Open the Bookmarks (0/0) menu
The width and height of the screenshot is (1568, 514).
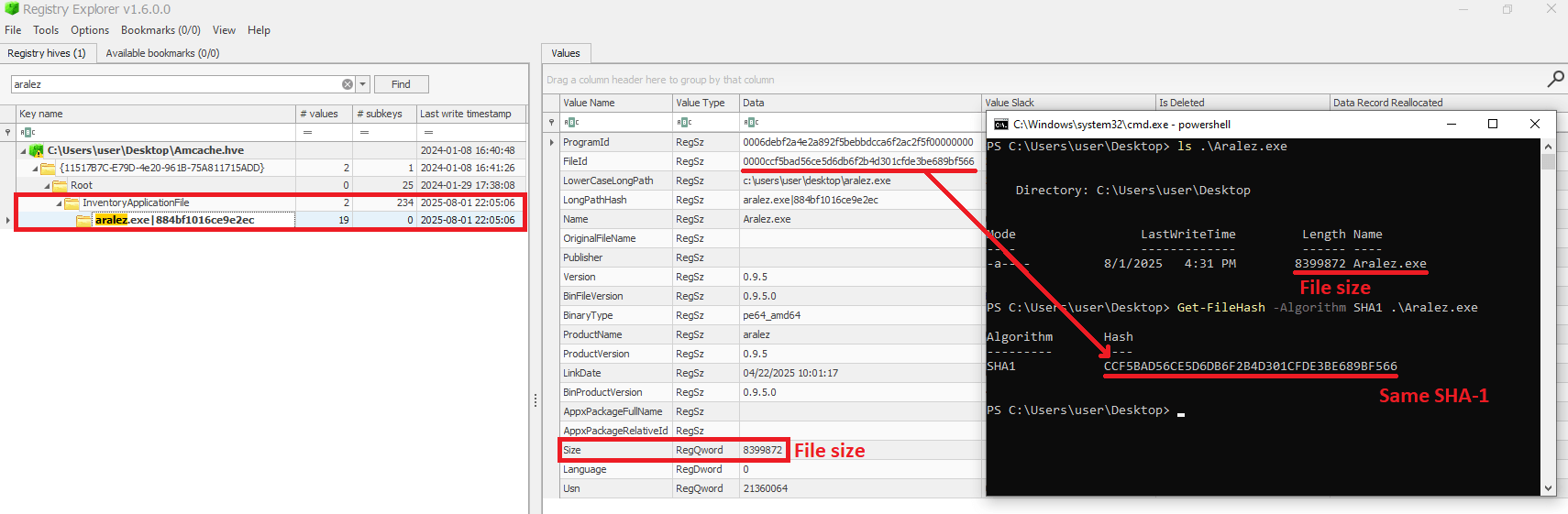160,30
